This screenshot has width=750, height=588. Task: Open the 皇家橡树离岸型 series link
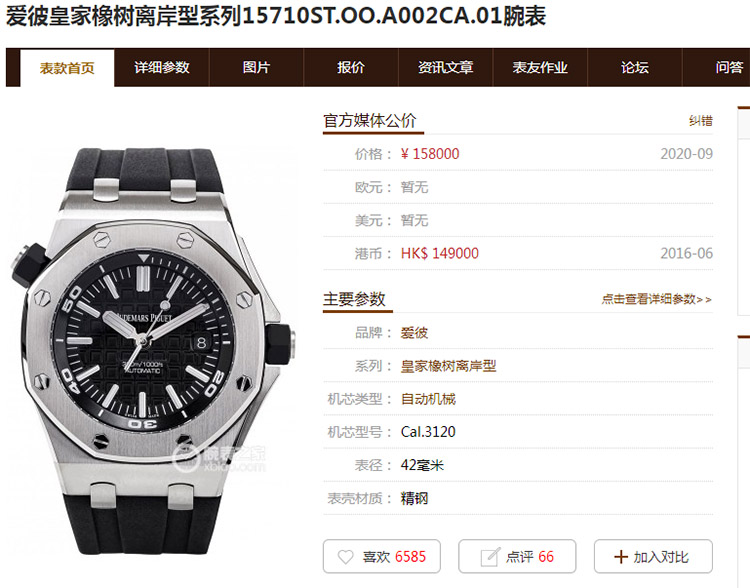(448, 366)
